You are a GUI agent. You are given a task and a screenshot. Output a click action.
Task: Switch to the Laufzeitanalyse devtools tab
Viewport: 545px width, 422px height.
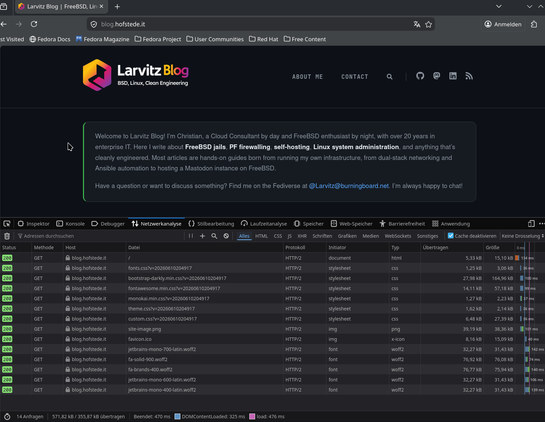tap(264, 224)
